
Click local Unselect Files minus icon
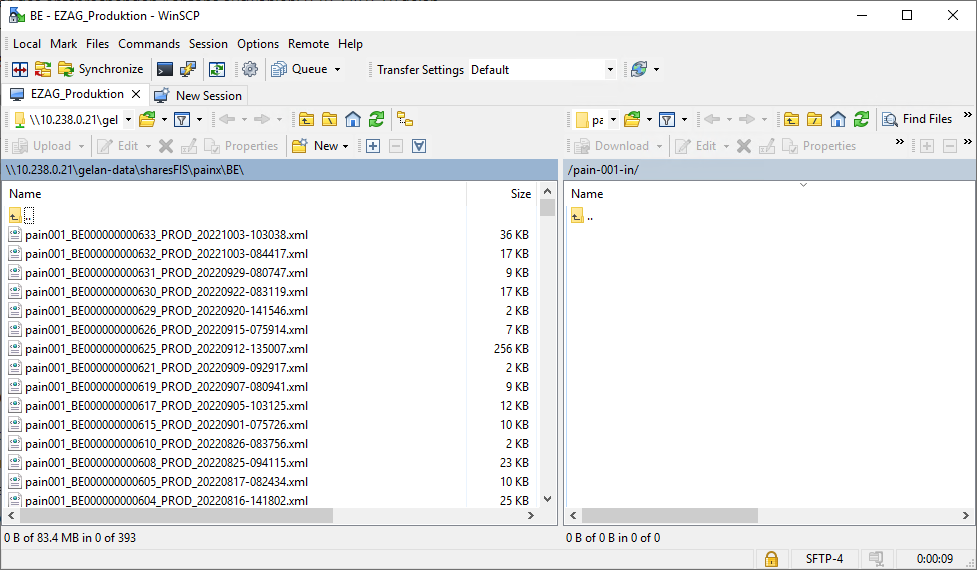click(x=396, y=146)
